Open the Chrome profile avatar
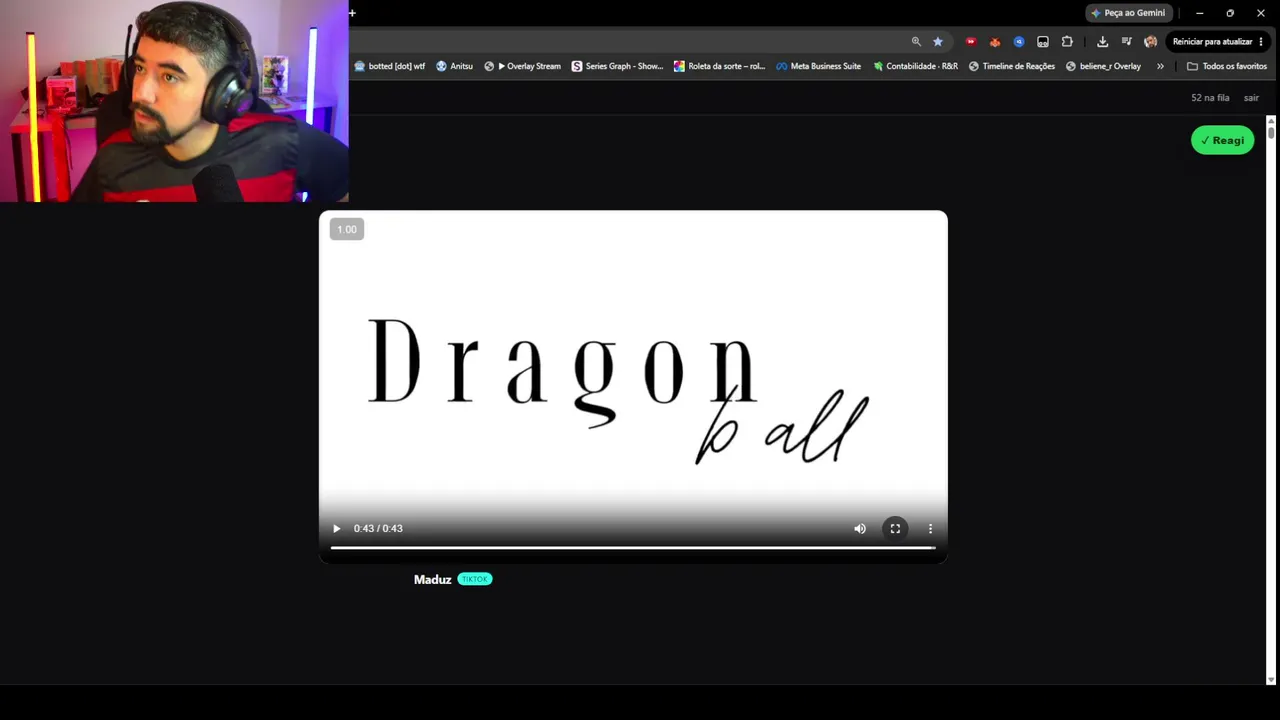 [x=1150, y=42]
